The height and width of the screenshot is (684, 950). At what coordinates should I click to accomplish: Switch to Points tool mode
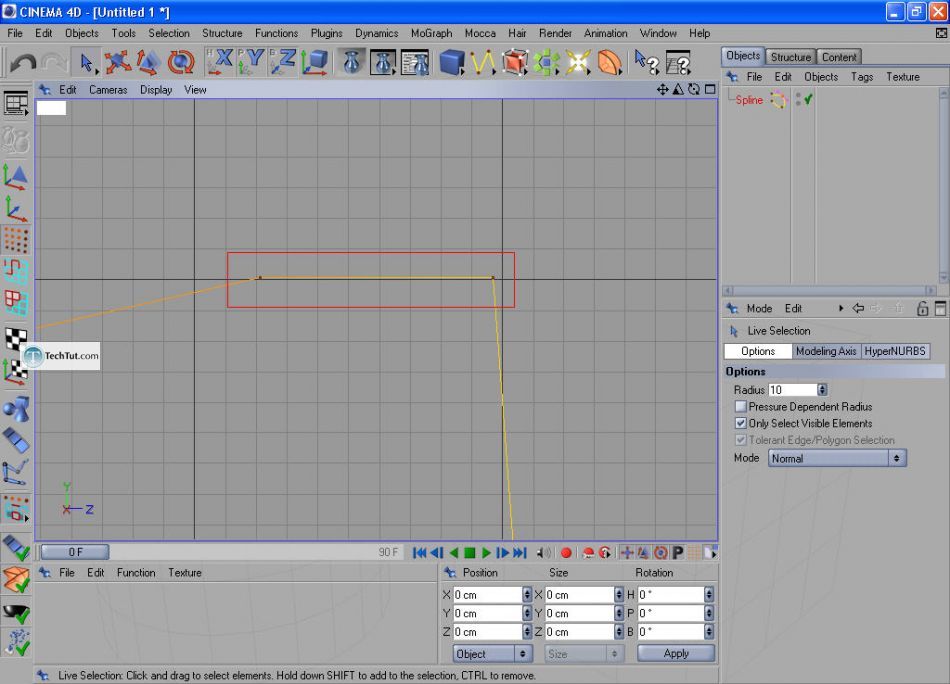[x=16, y=241]
